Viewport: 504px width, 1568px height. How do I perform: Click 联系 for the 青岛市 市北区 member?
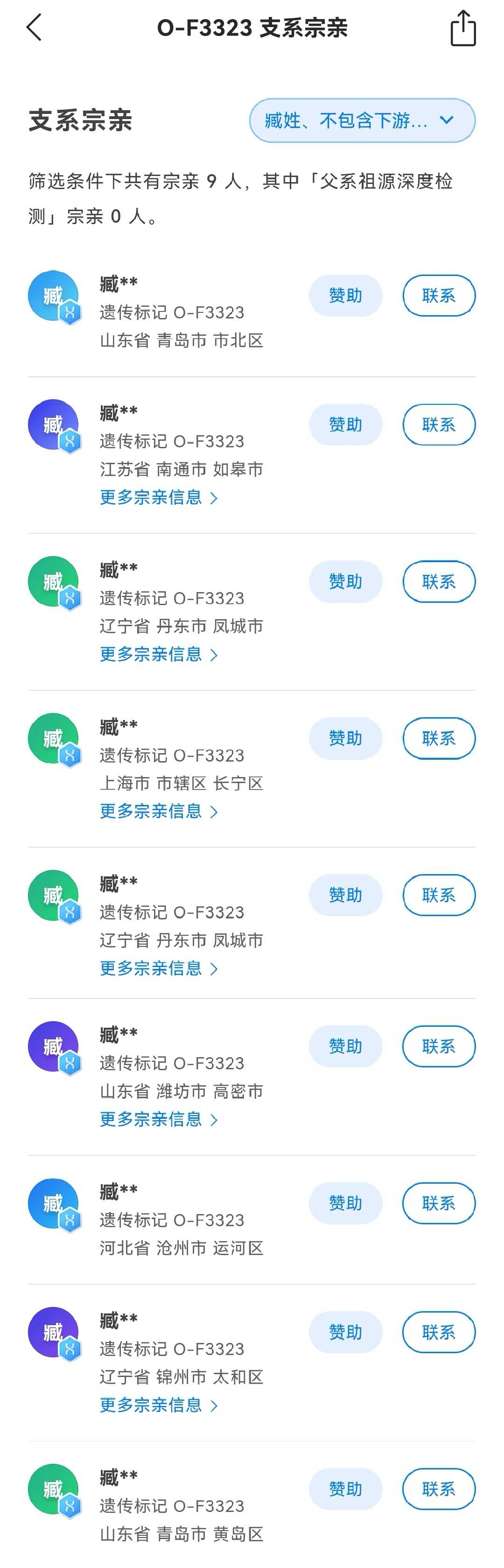[x=439, y=296]
